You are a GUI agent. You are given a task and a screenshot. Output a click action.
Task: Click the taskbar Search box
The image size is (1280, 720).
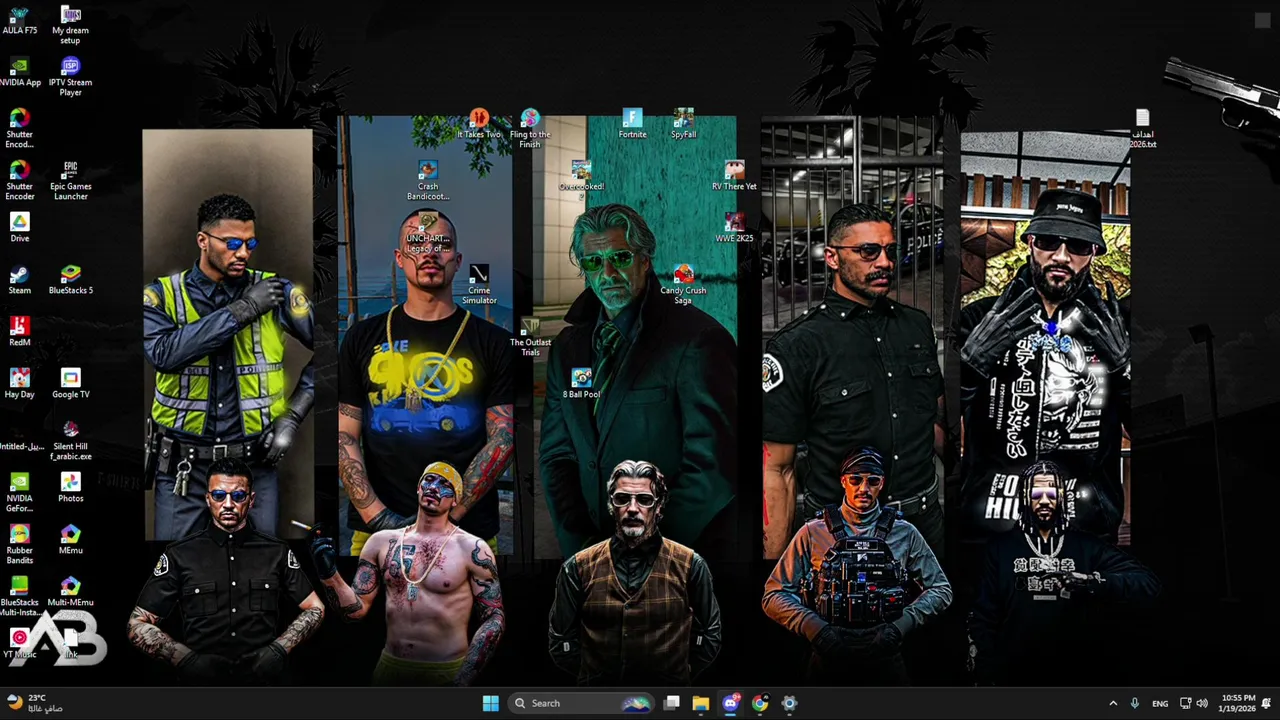click(x=580, y=703)
